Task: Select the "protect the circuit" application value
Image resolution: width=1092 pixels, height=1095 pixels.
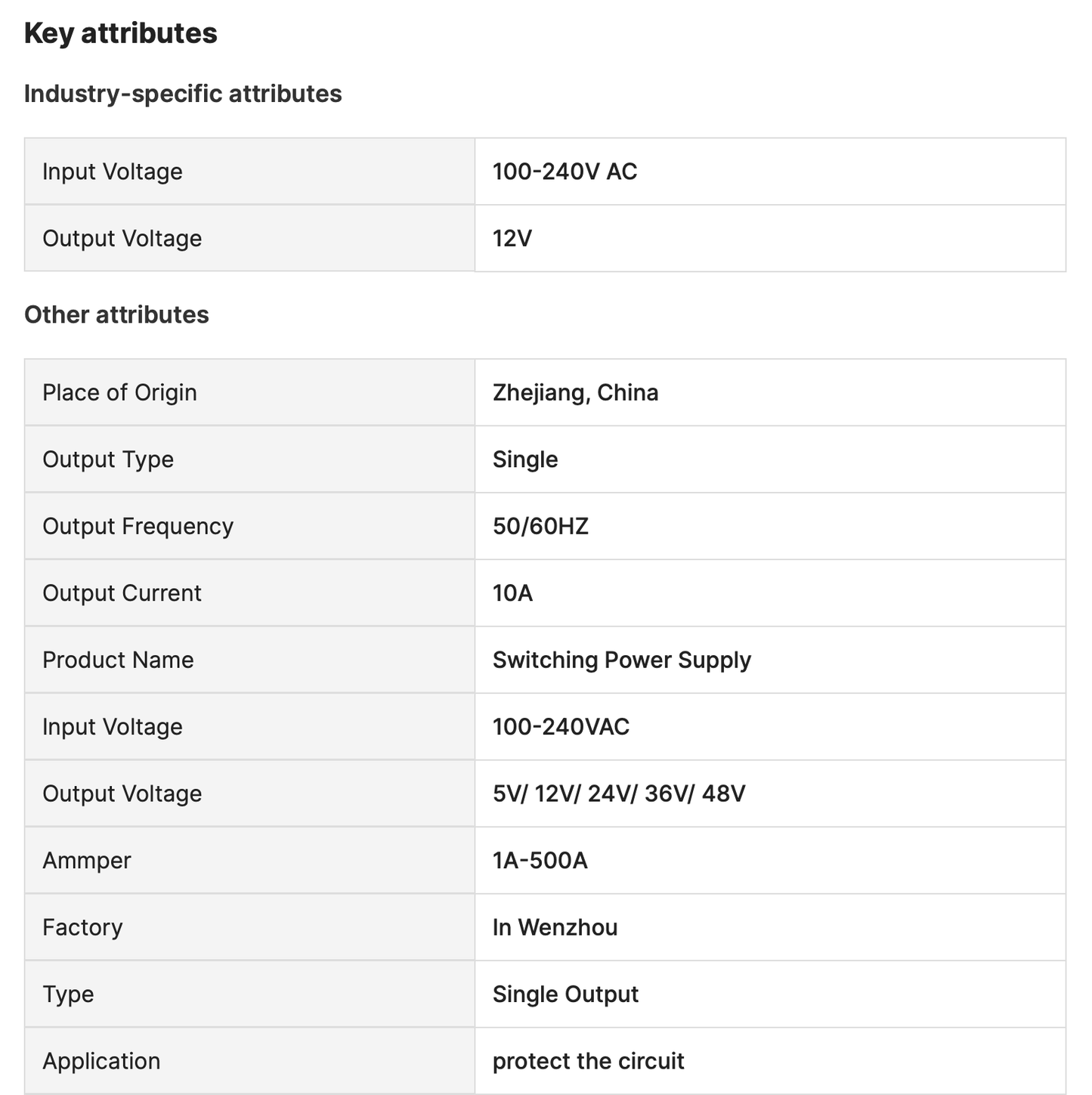Action: tap(588, 1061)
